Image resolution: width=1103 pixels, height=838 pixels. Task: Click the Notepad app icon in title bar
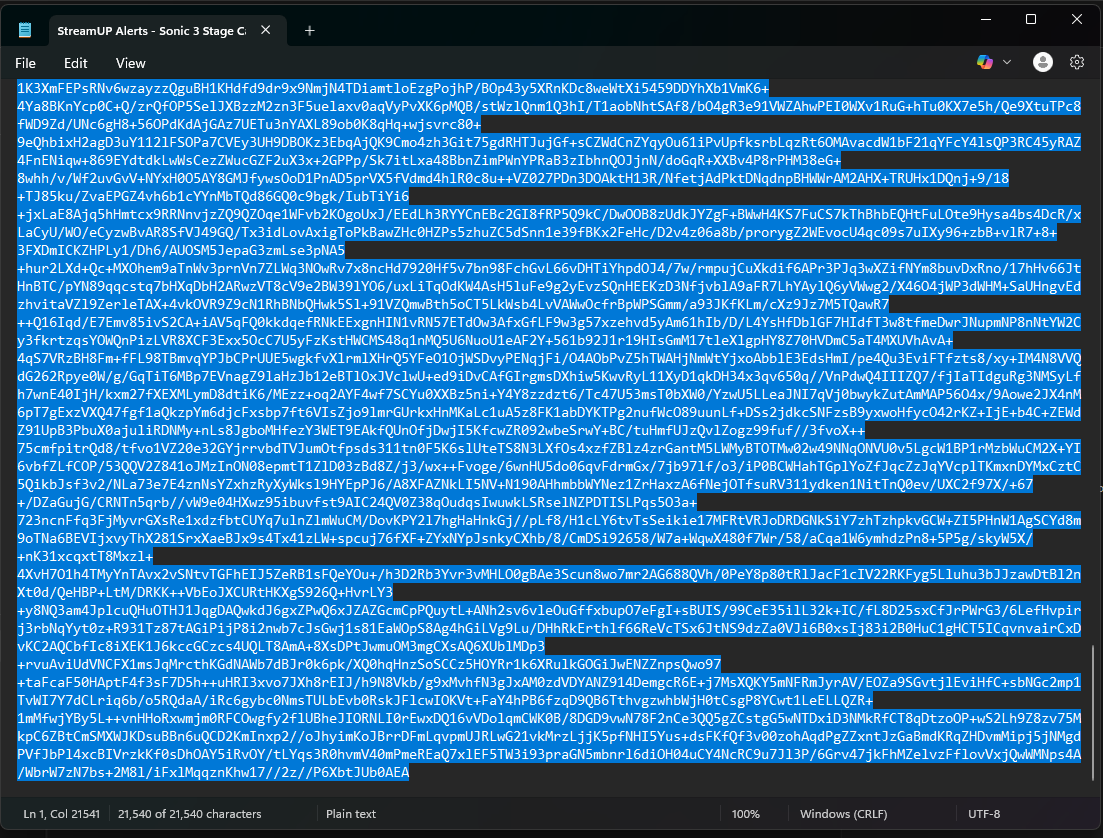pos(25,30)
